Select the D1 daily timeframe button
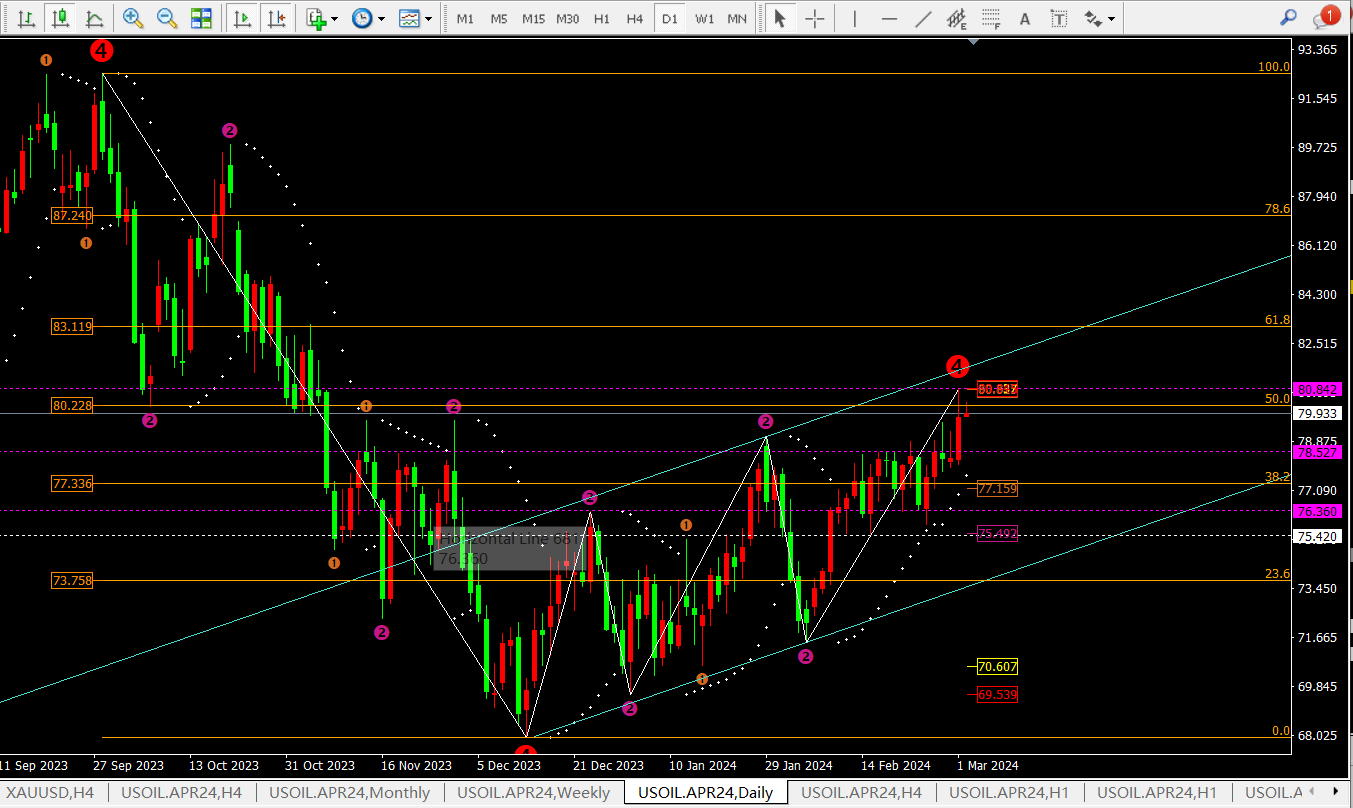The width and height of the screenshot is (1353, 808). click(x=669, y=18)
